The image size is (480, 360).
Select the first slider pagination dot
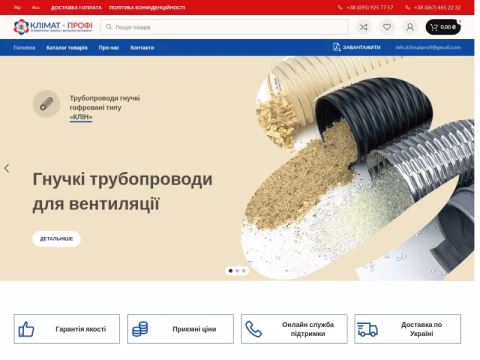[x=230, y=271]
